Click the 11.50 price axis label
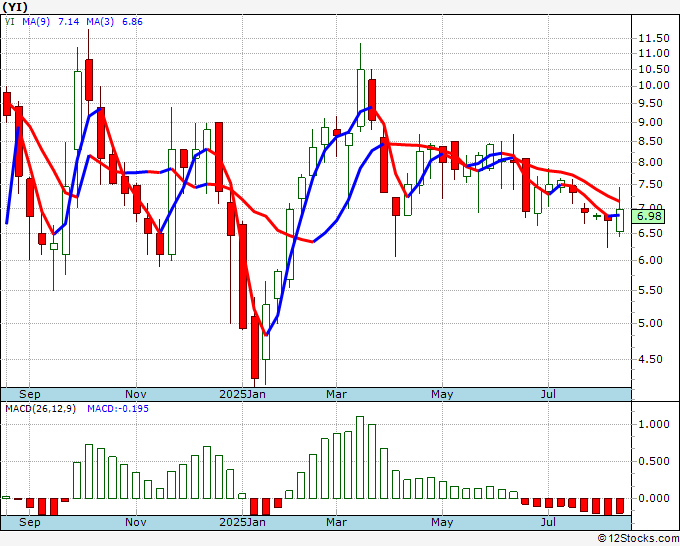The height and width of the screenshot is (546, 680). pos(654,39)
